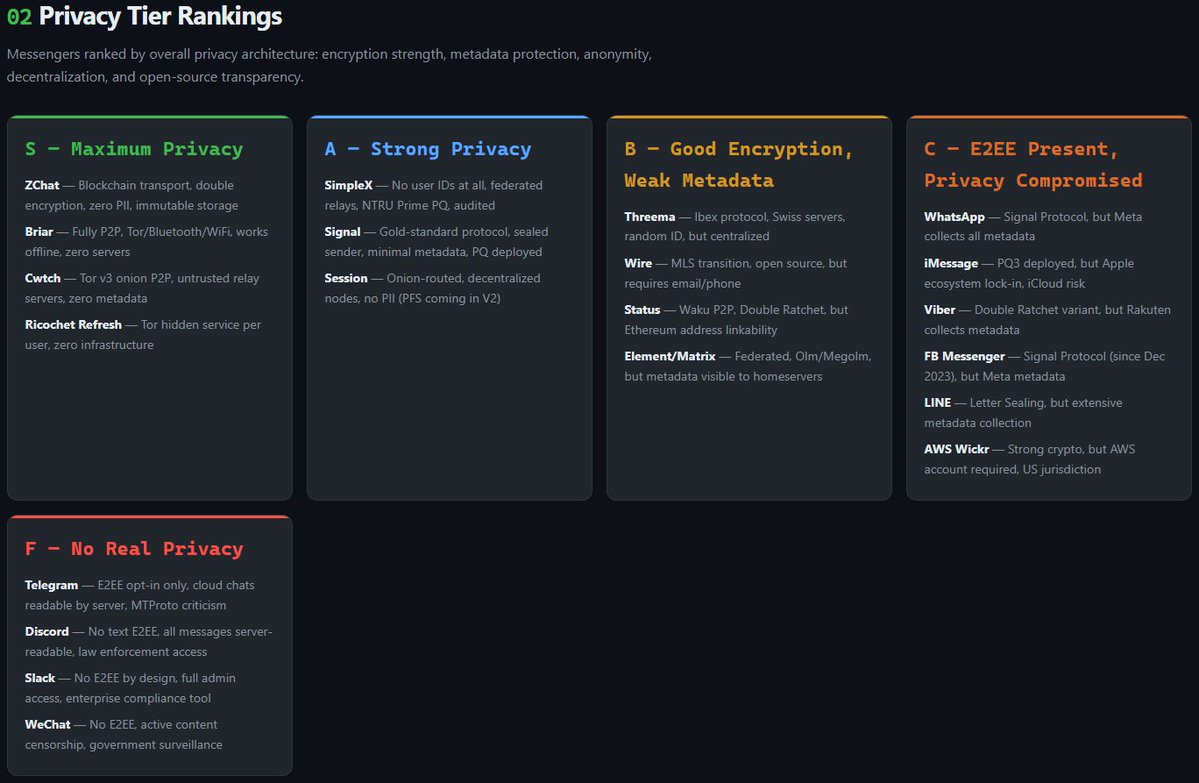Image resolution: width=1199 pixels, height=783 pixels.
Task: Click the WeChat messenger name
Action: [47, 725]
